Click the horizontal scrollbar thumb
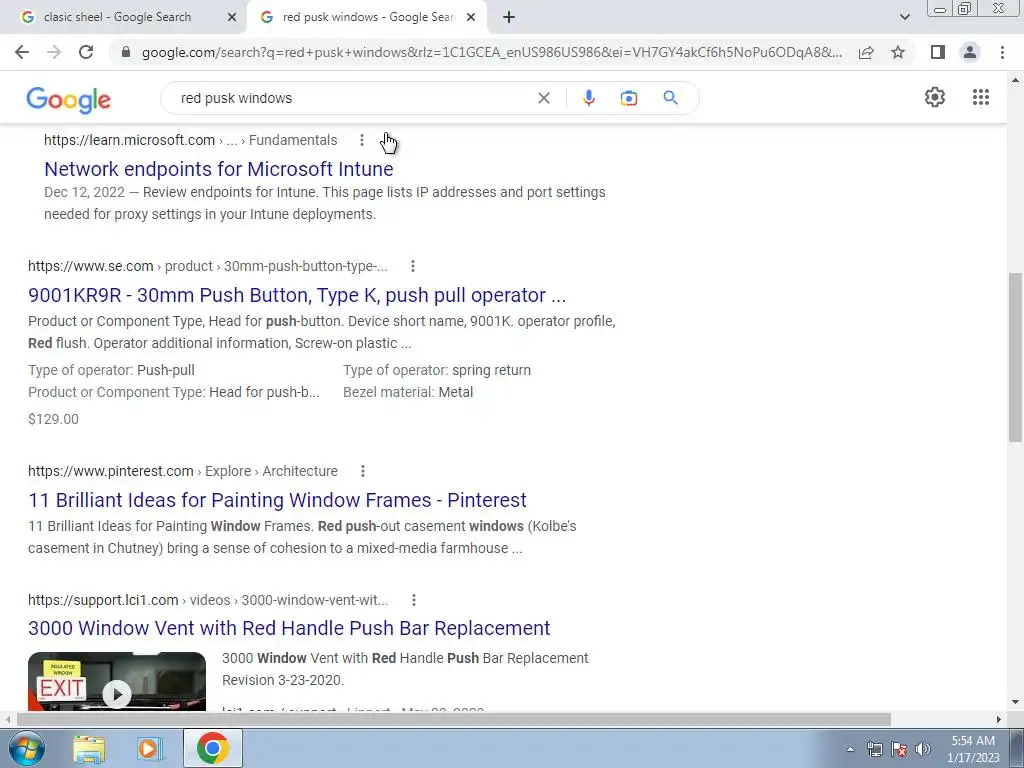Viewport: 1024px width, 768px height. coord(454,719)
